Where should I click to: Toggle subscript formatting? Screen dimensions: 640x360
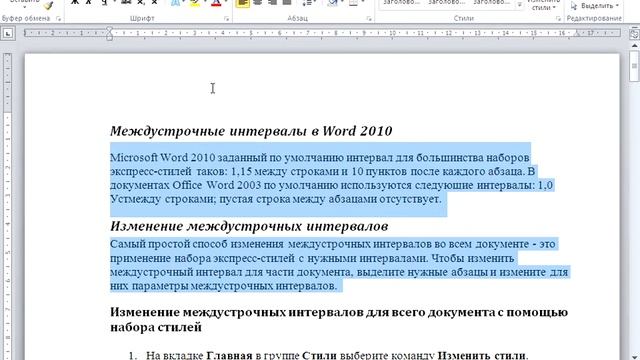tap(140, 3)
